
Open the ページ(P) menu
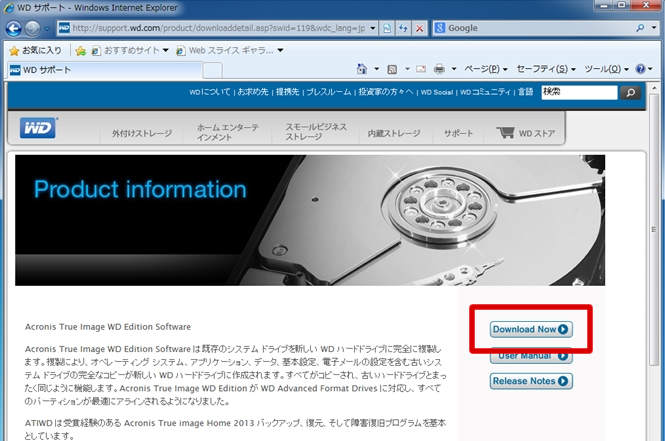(486, 69)
